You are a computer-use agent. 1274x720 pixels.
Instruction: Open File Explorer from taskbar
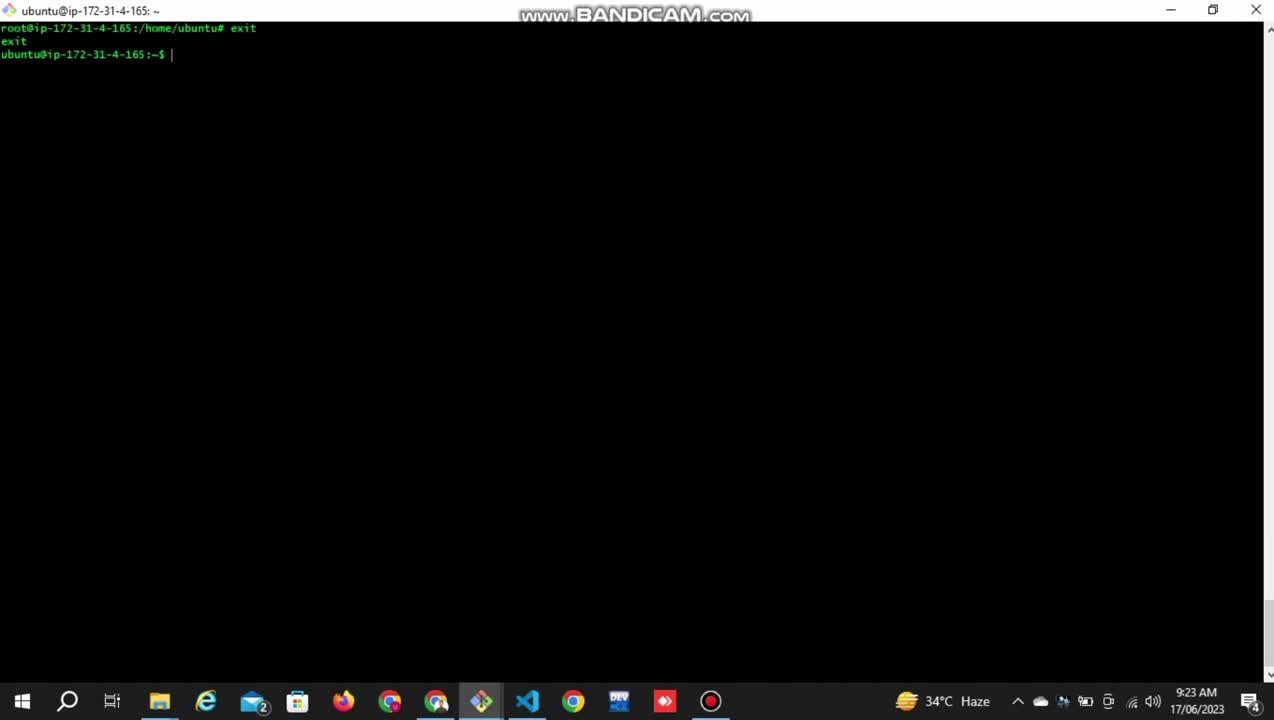160,701
